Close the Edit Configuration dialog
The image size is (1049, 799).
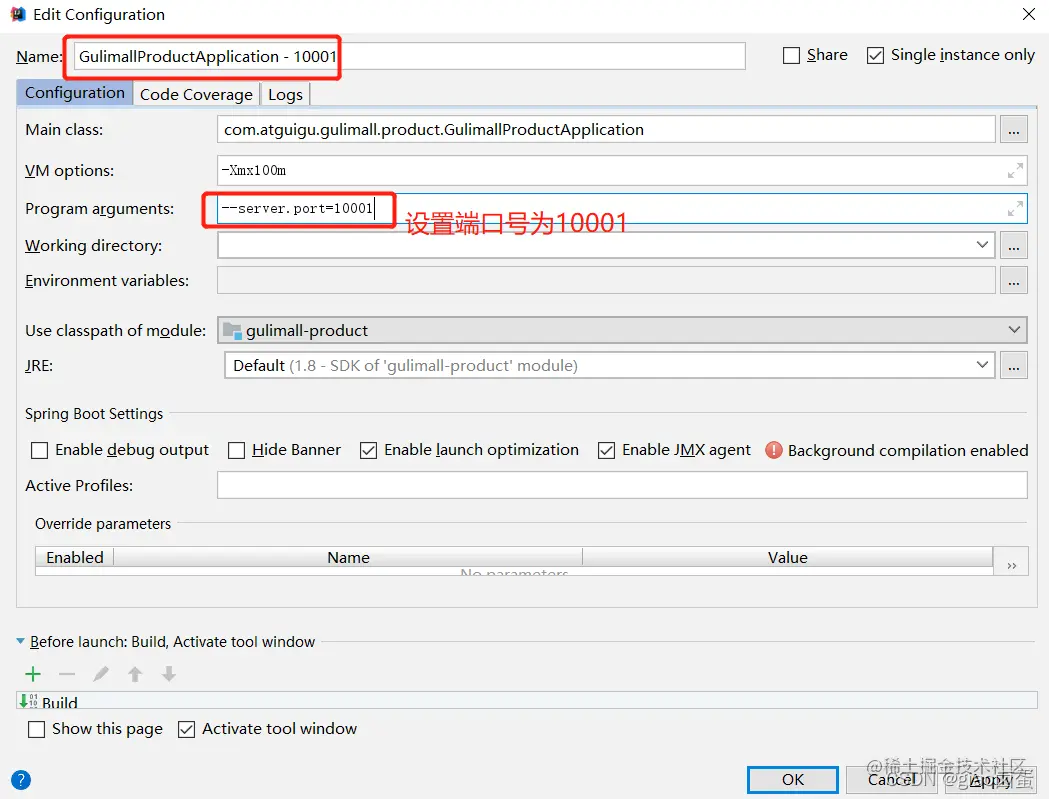coord(1029,14)
